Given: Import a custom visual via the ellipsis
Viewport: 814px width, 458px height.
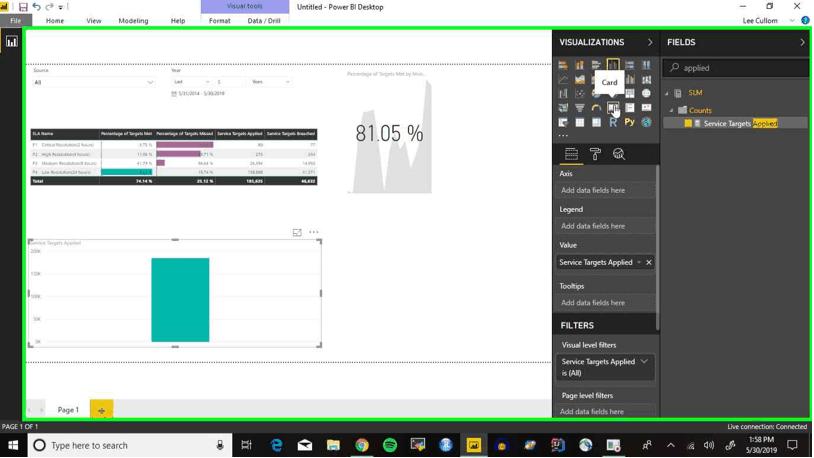Looking at the screenshot, I should (x=563, y=136).
